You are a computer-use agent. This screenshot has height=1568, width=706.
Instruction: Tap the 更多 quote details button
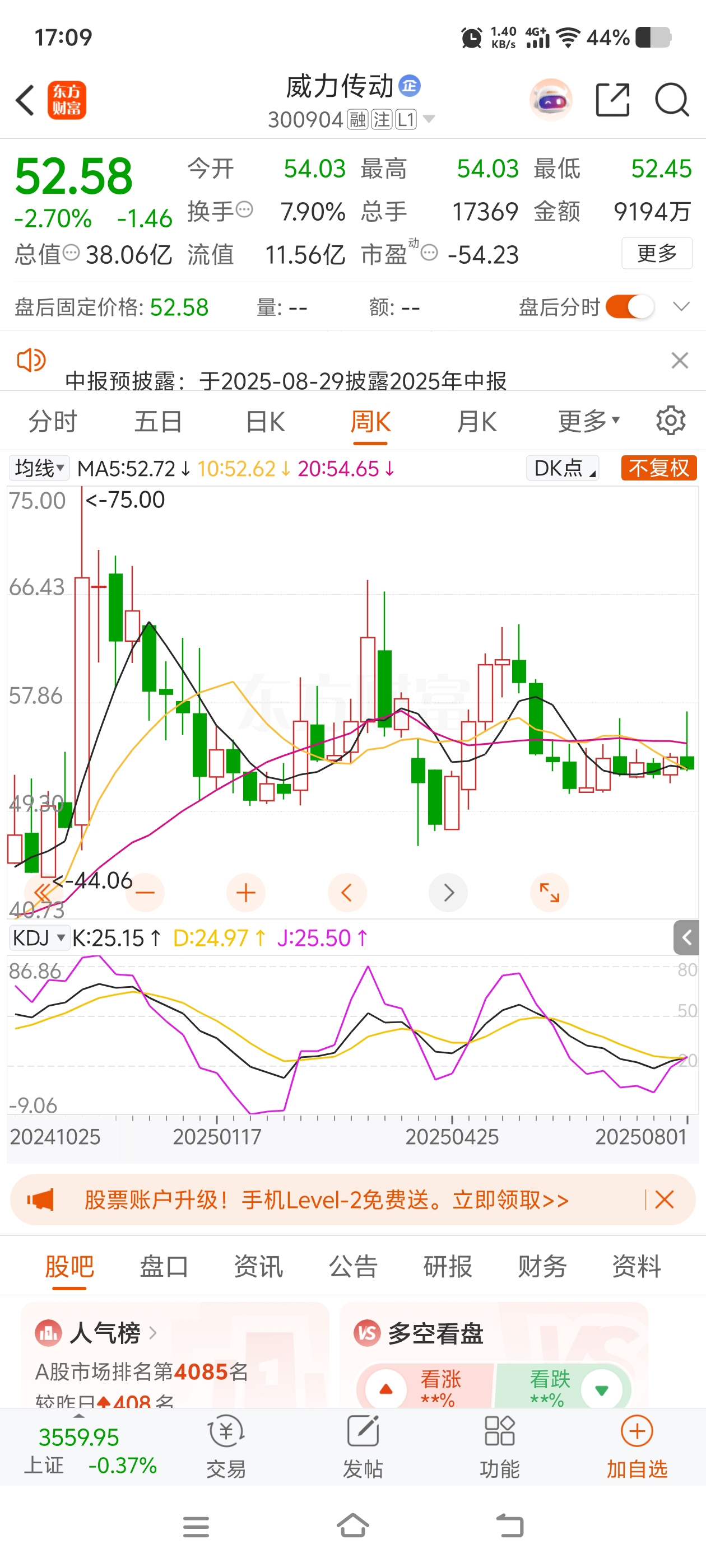[657, 253]
